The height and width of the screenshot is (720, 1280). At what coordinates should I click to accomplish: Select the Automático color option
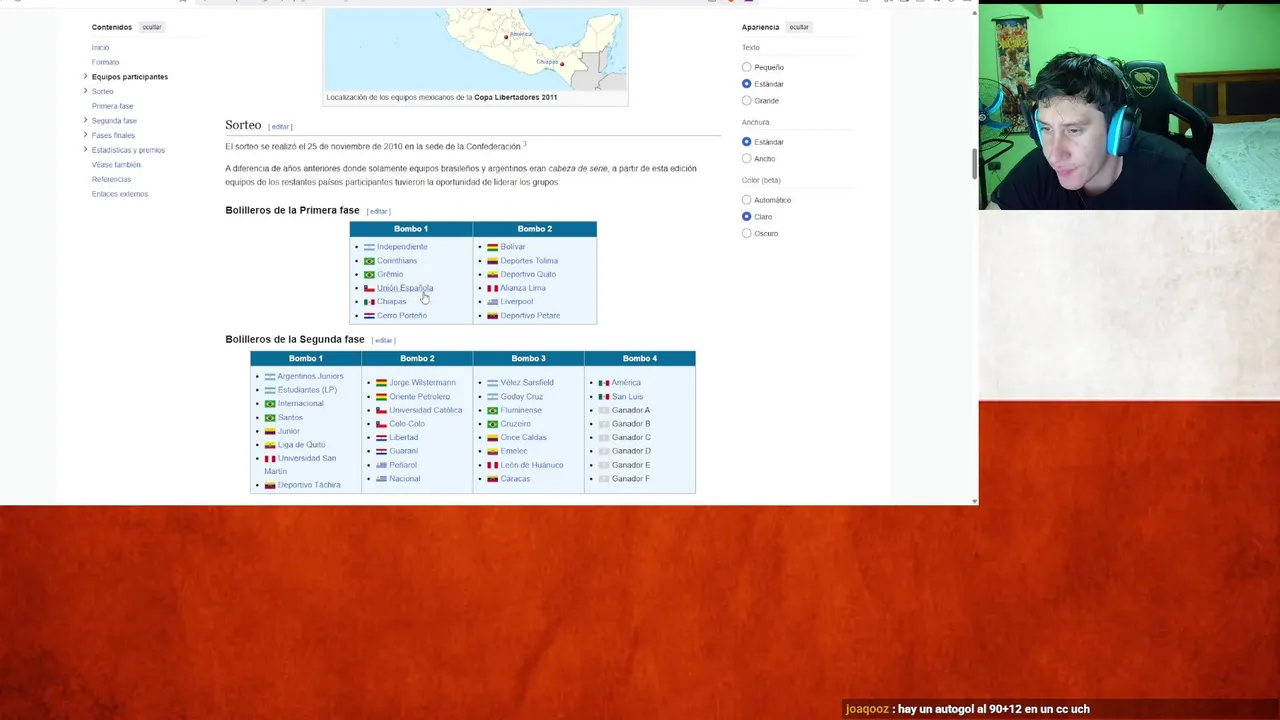tap(746, 200)
